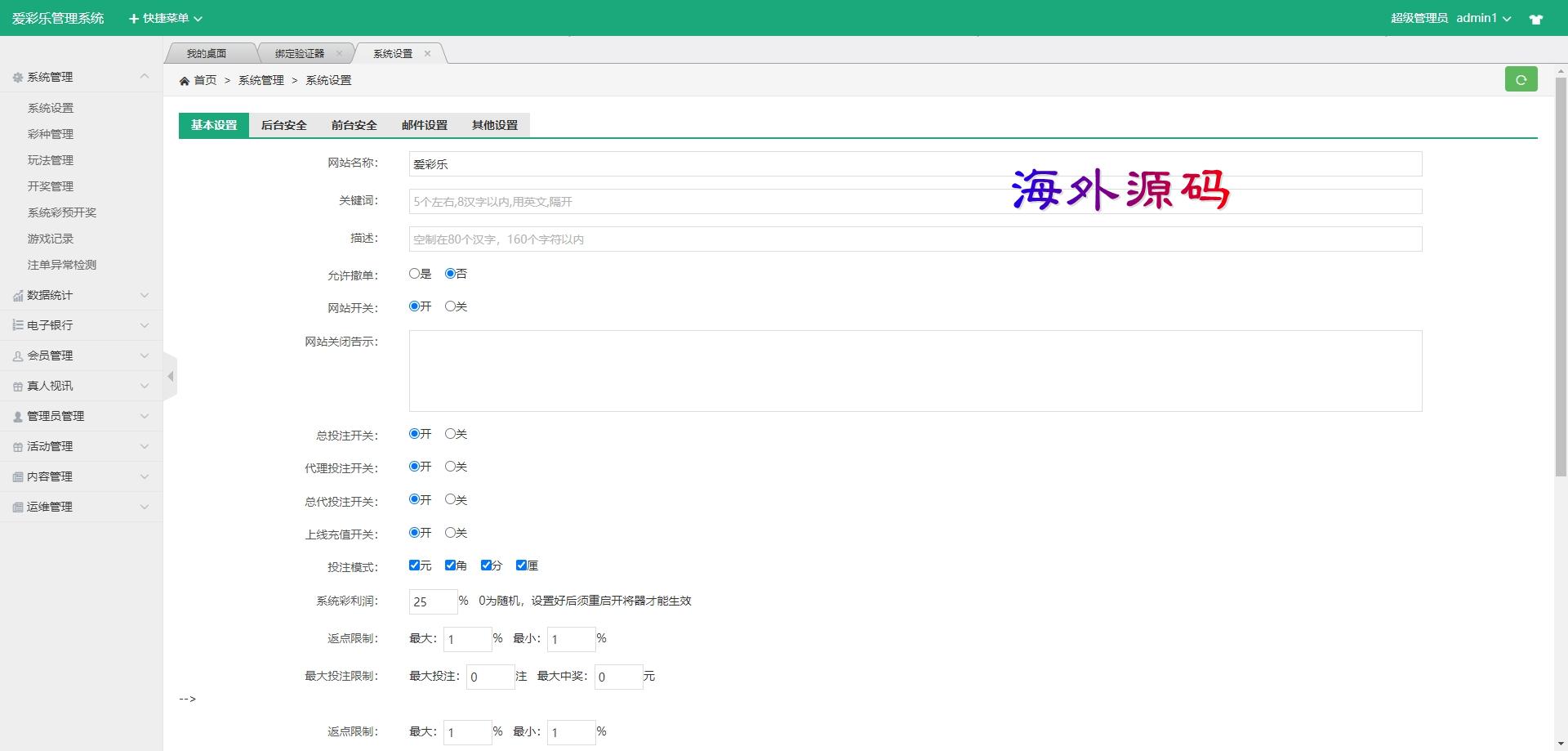Click the chart icon beside 数据统计
The image size is (1568, 751).
click(x=18, y=296)
